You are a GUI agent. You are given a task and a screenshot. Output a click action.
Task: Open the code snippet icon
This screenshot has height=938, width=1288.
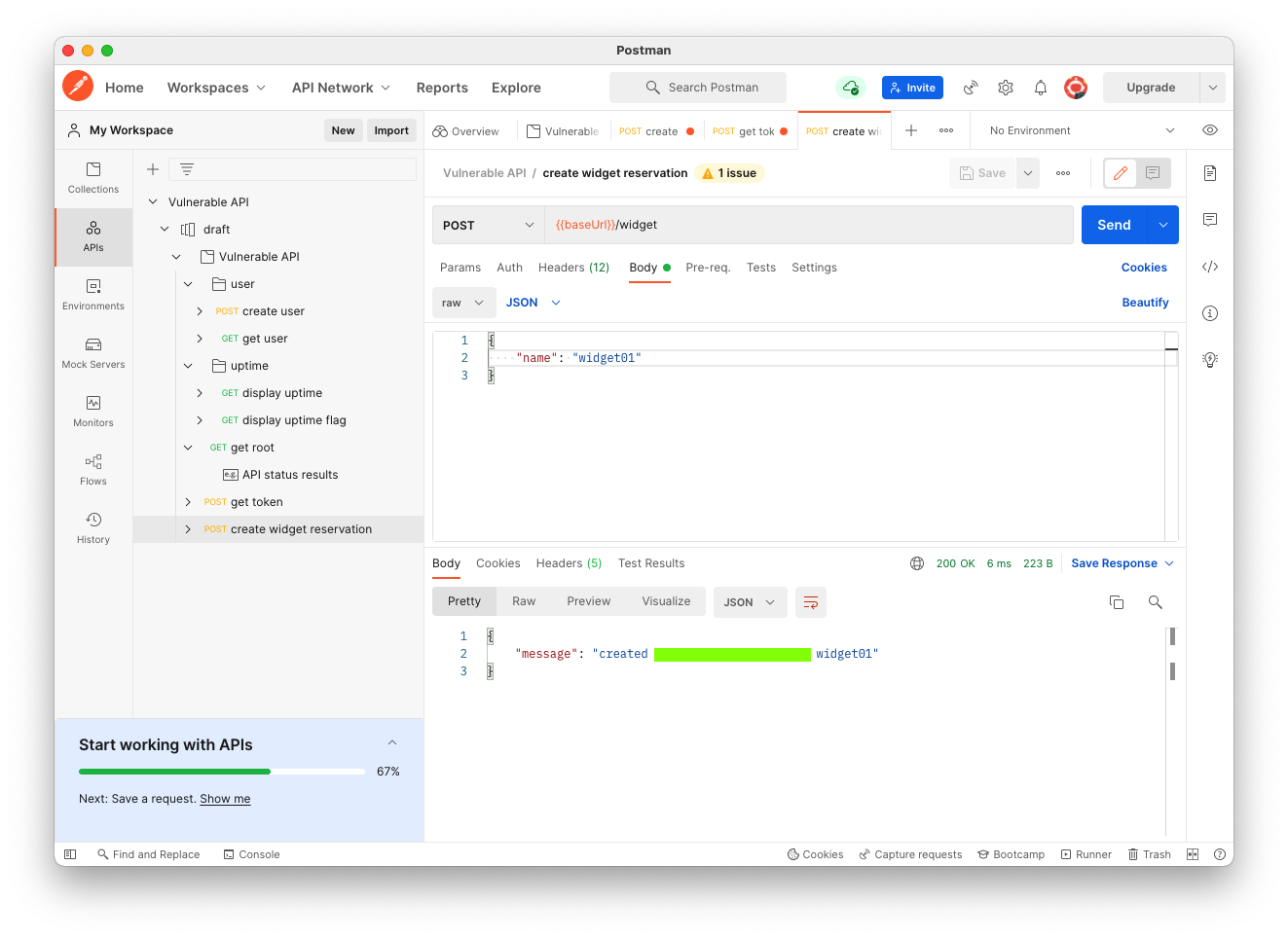pyautogui.click(x=1210, y=267)
